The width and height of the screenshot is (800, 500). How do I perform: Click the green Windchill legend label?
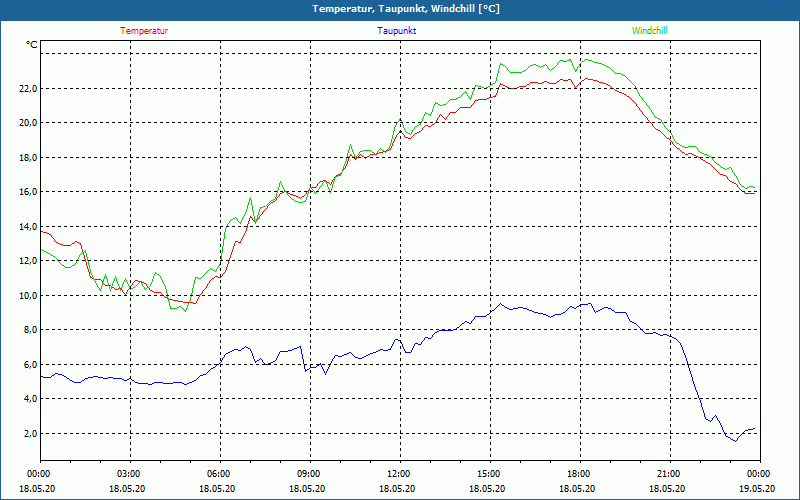click(x=650, y=31)
